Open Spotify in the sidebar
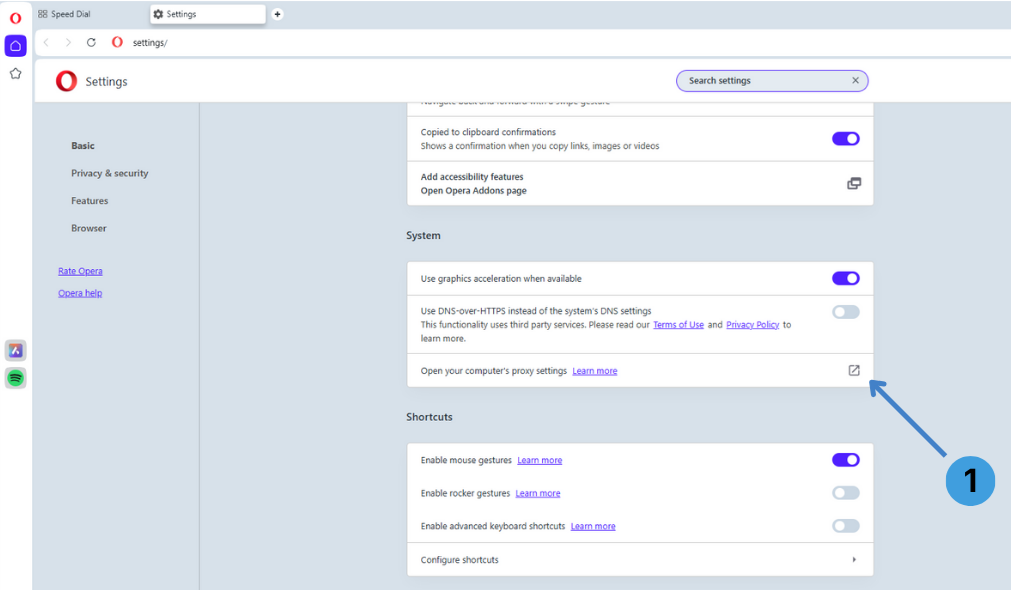The image size is (1011, 590). tap(15, 378)
